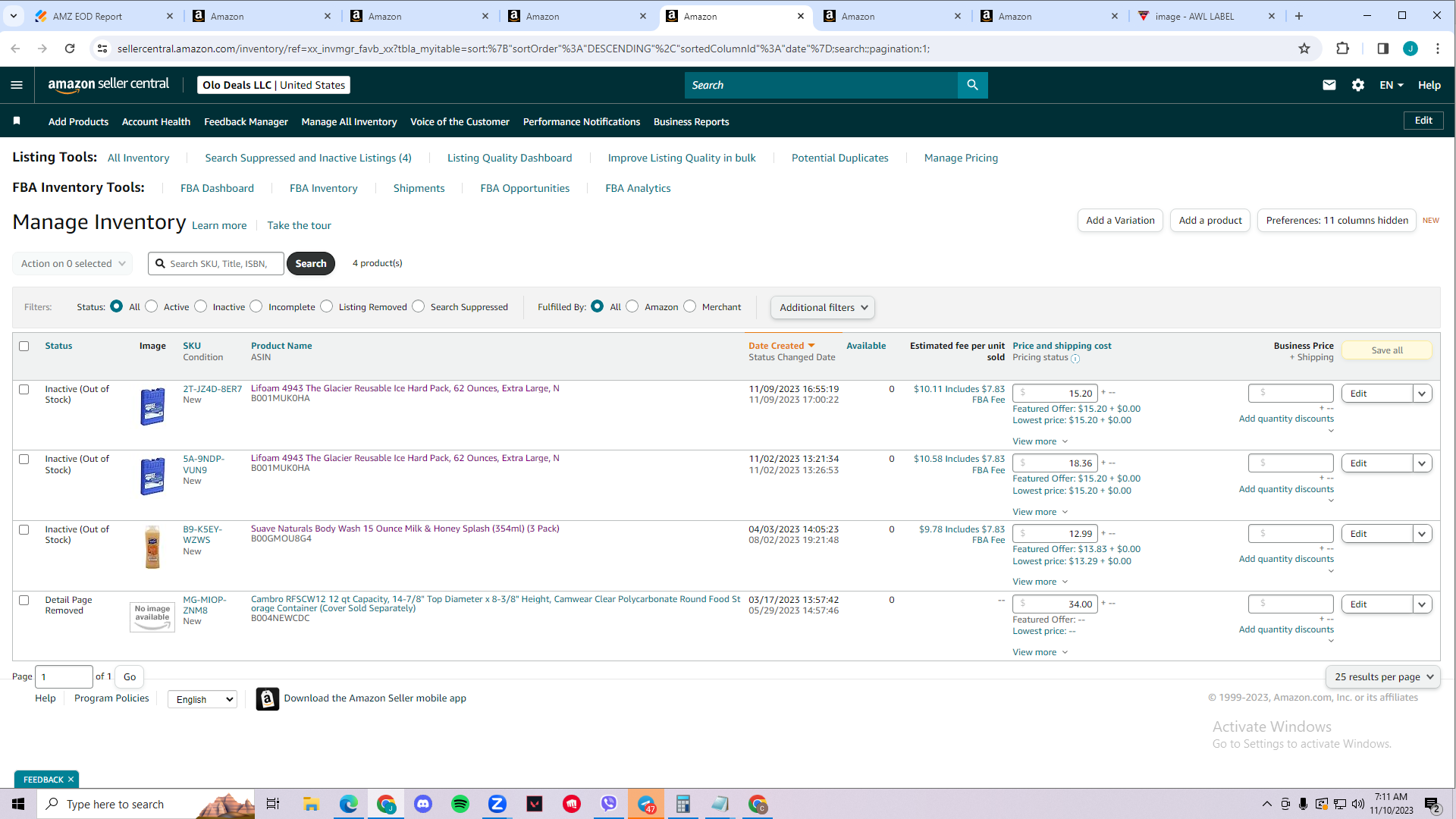This screenshot has height=819, width=1456.
Task: Close the Feedback tab widget
Action: coord(71,780)
